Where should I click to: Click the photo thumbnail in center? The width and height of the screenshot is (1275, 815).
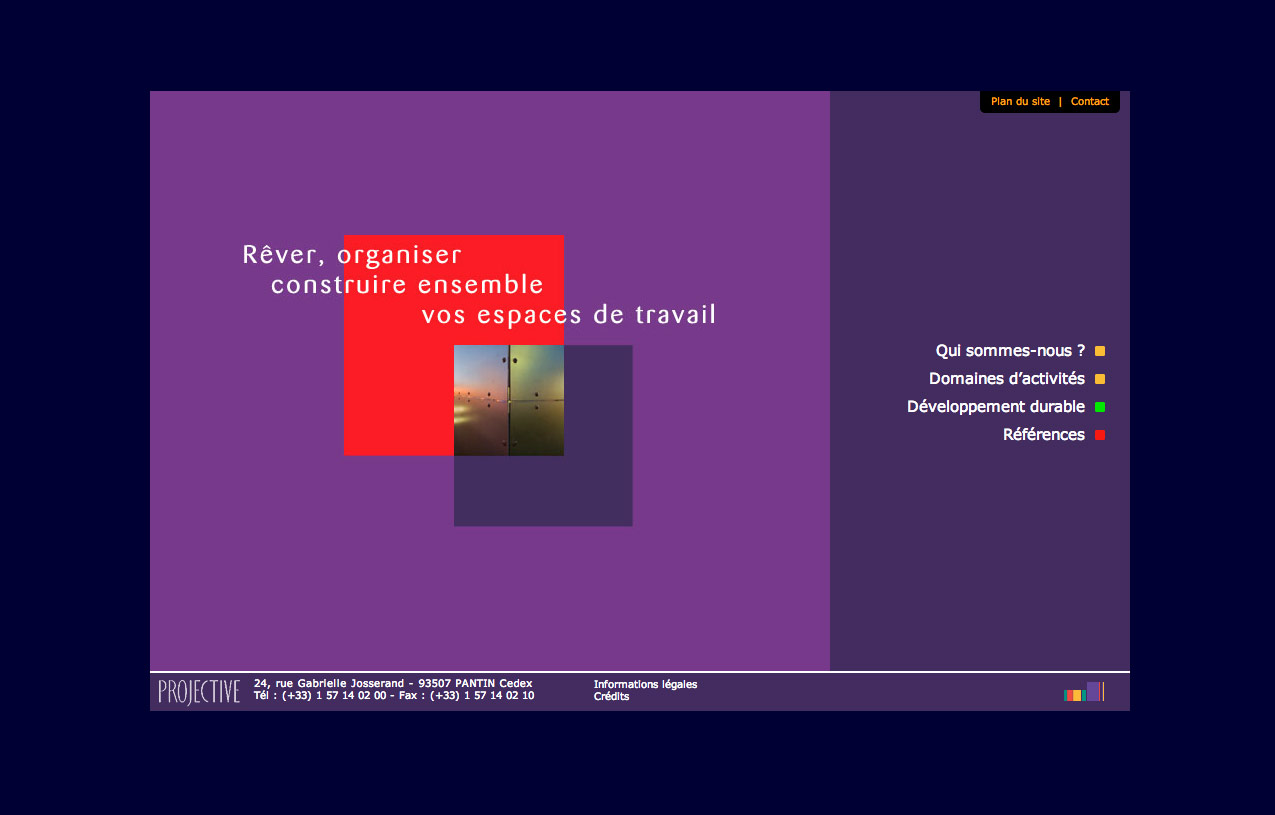point(509,401)
